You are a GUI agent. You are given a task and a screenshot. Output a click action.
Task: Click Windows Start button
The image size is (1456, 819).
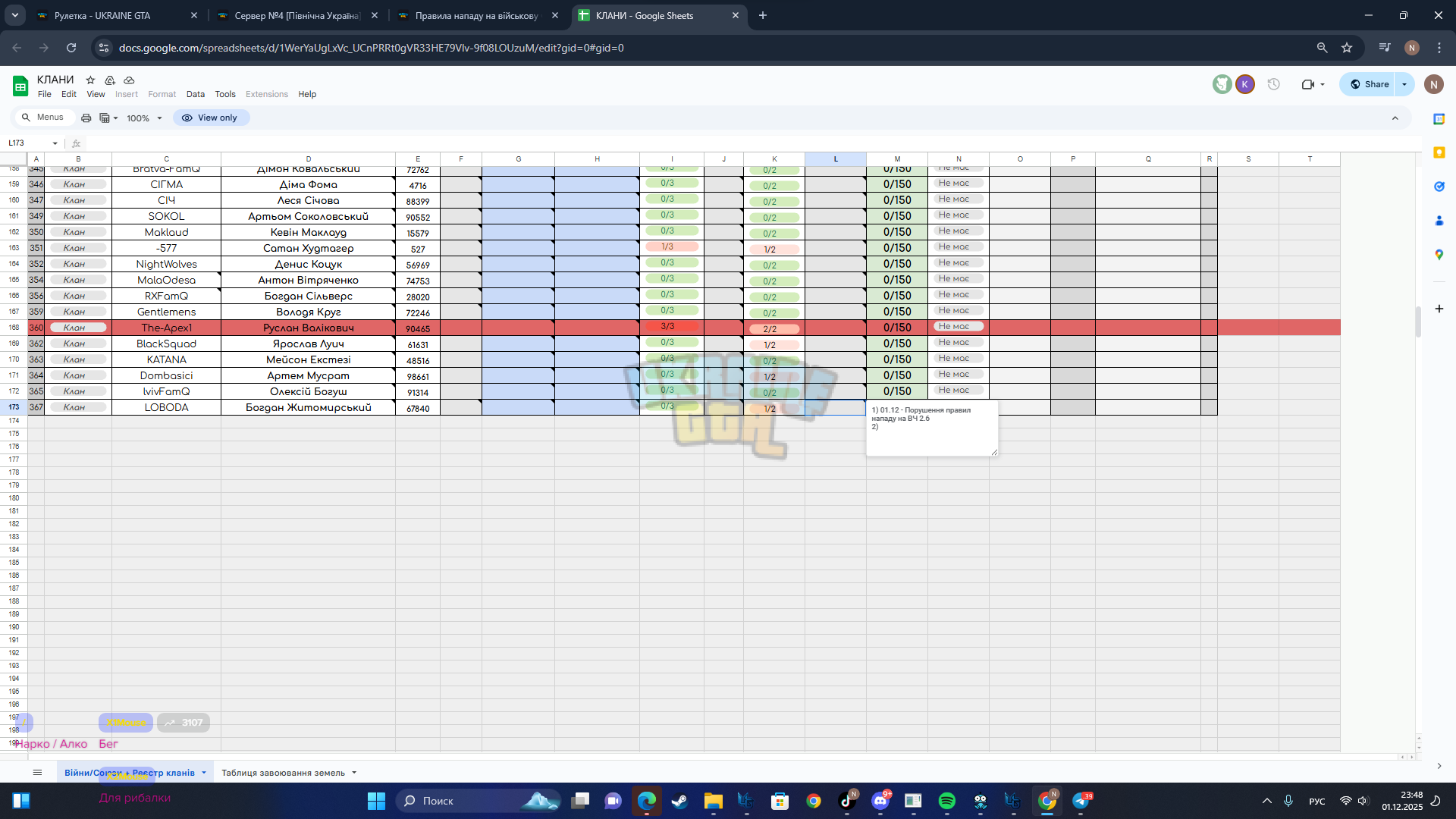376,801
